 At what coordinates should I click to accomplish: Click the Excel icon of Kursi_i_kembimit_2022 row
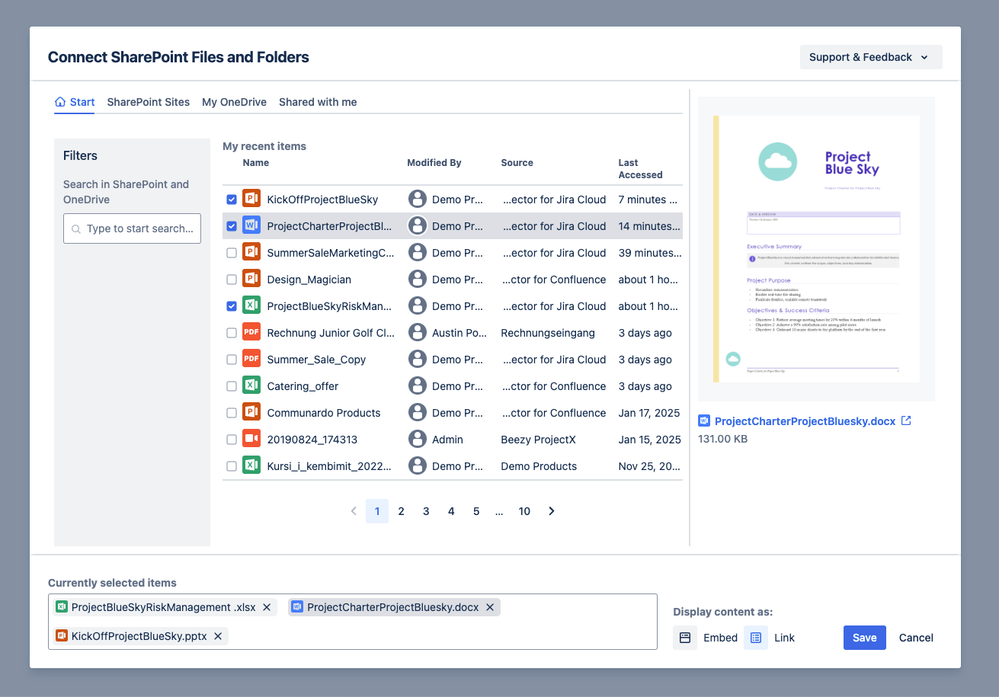click(251, 466)
